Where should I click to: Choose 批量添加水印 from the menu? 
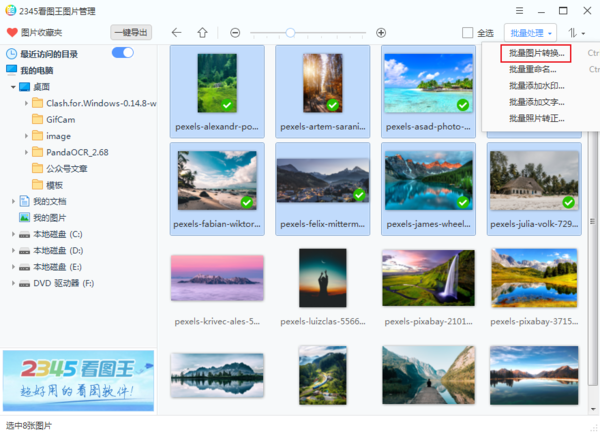pyautogui.click(x=536, y=86)
